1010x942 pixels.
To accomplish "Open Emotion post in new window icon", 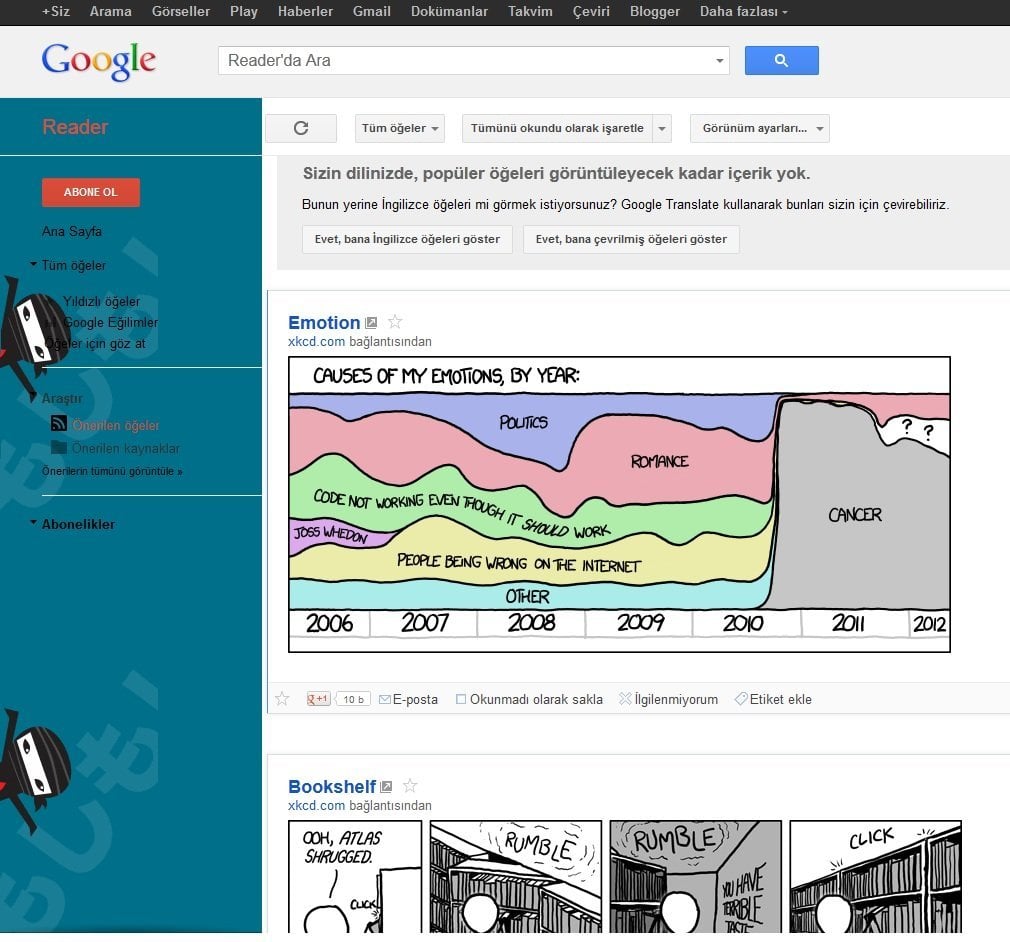I will [x=371, y=323].
